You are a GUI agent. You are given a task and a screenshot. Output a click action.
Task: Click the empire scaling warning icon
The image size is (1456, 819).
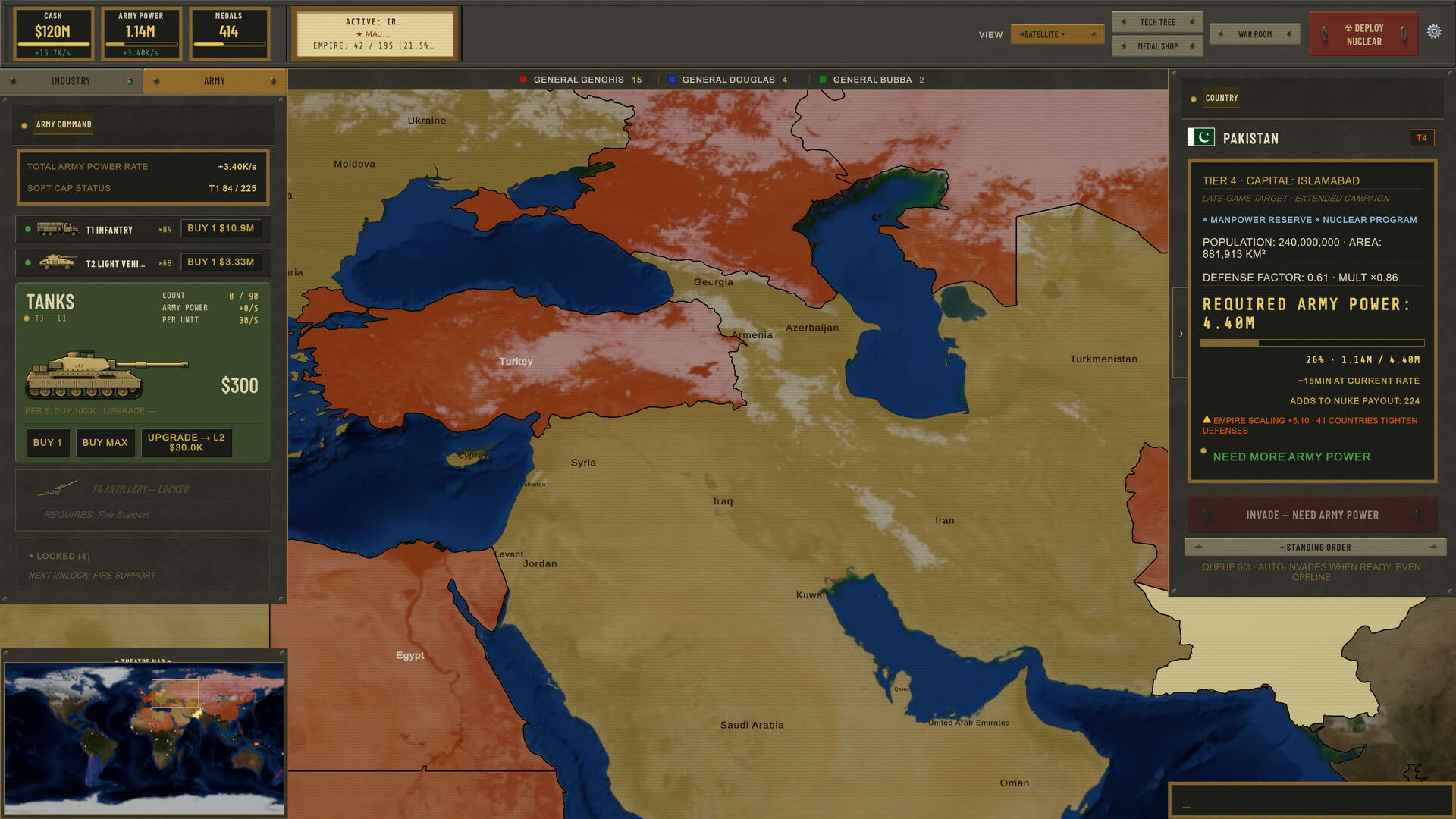[x=1207, y=419]
